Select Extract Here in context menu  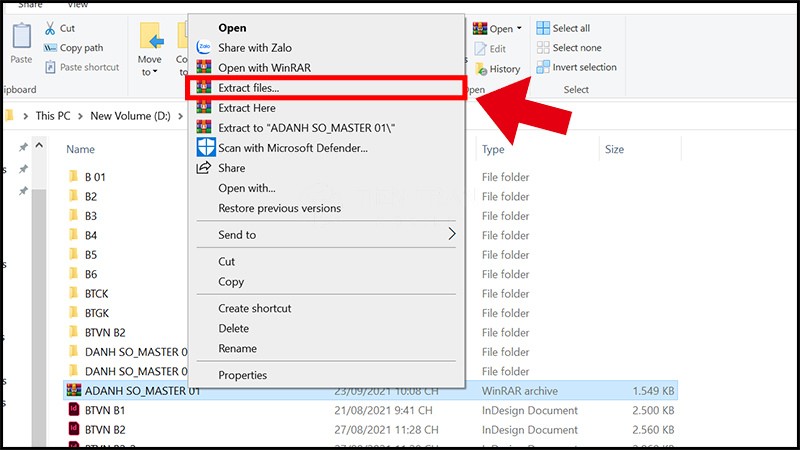tap(248, 108)
